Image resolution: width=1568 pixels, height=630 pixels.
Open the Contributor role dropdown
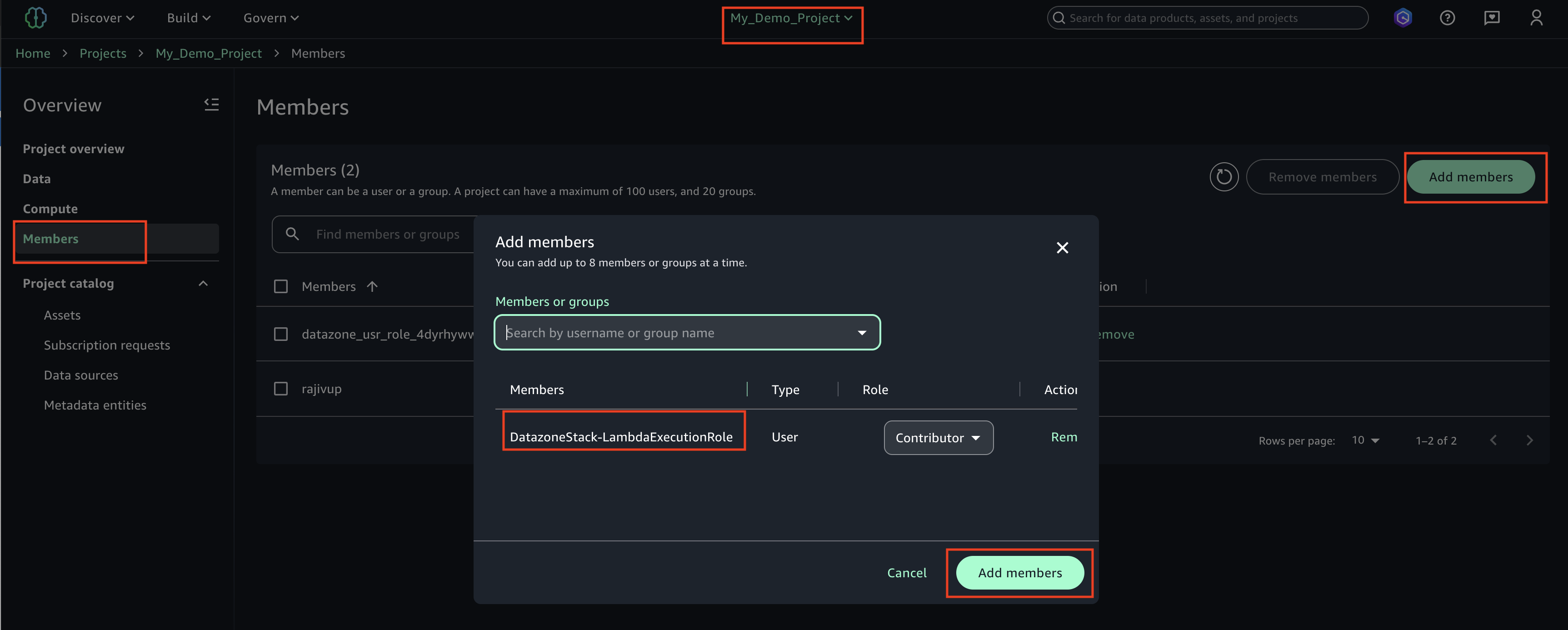click(x=938, y=438)
